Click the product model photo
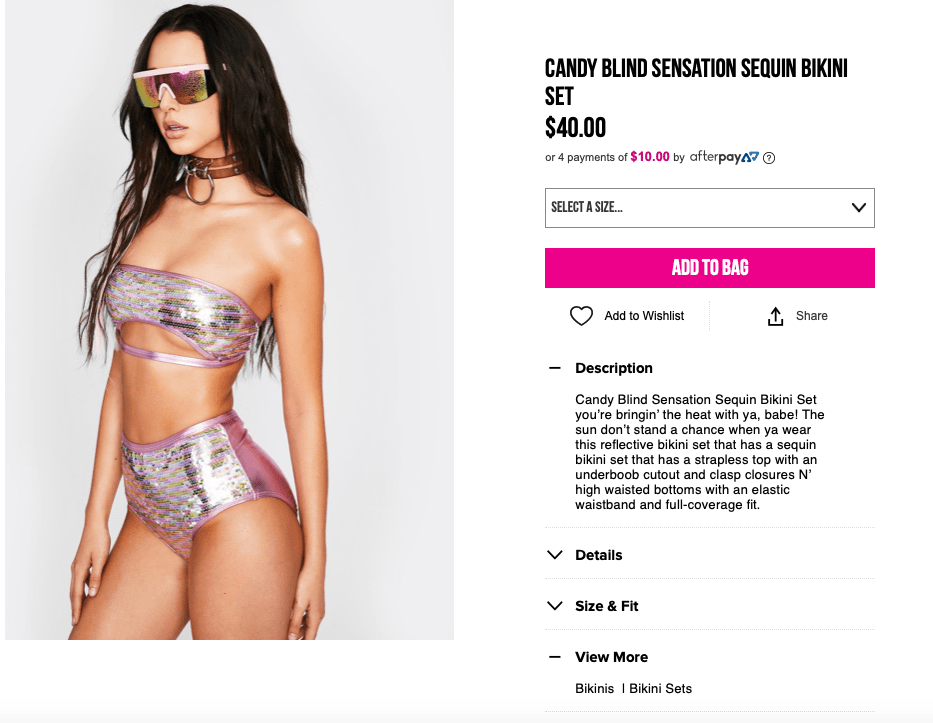This screenshot has width=933, height=723. 229,320
